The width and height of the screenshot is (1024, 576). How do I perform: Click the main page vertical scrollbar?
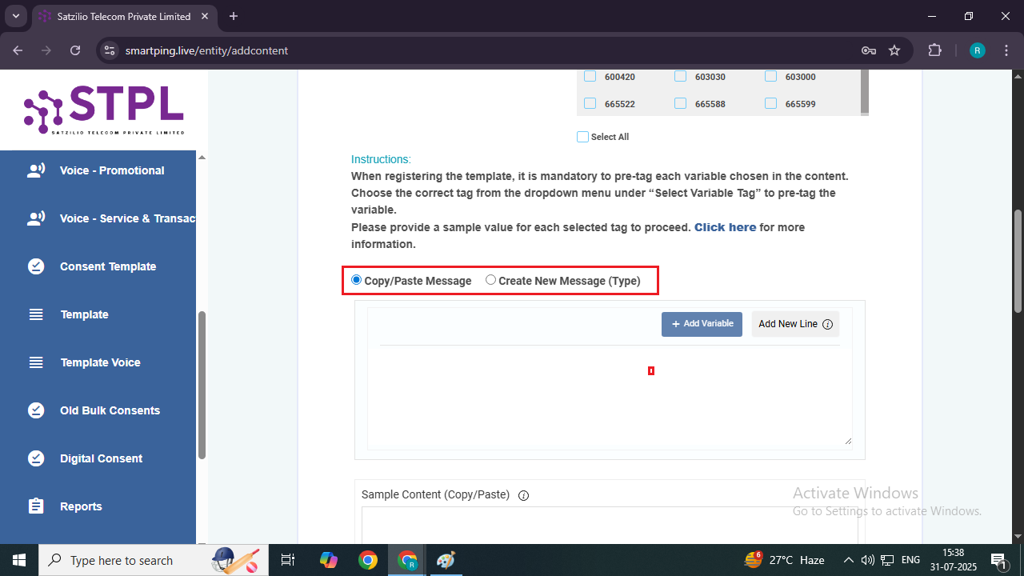pyautogui.click(x=1017, y=261)
